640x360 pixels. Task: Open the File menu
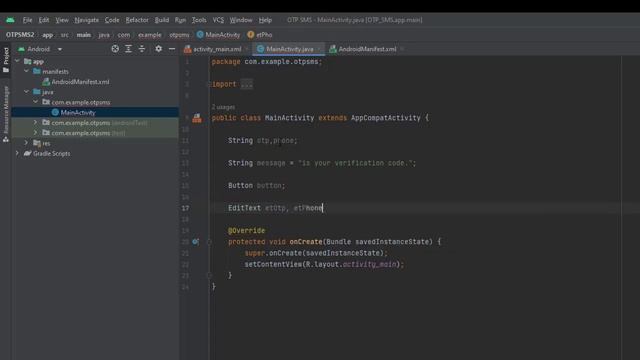coord(27,20)
